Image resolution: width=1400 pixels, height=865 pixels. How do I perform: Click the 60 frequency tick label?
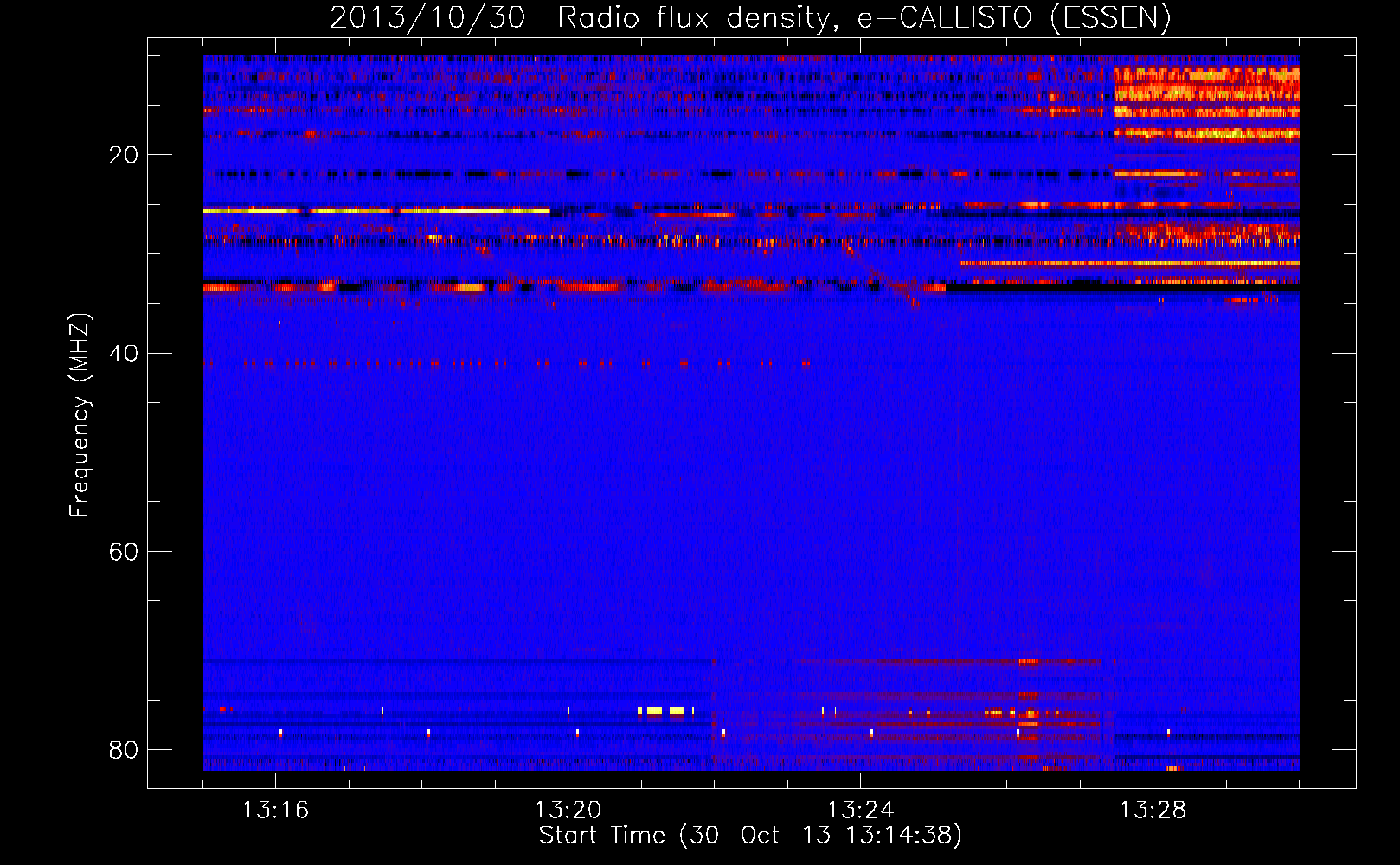pyautogui.click(x=124, y=551)
